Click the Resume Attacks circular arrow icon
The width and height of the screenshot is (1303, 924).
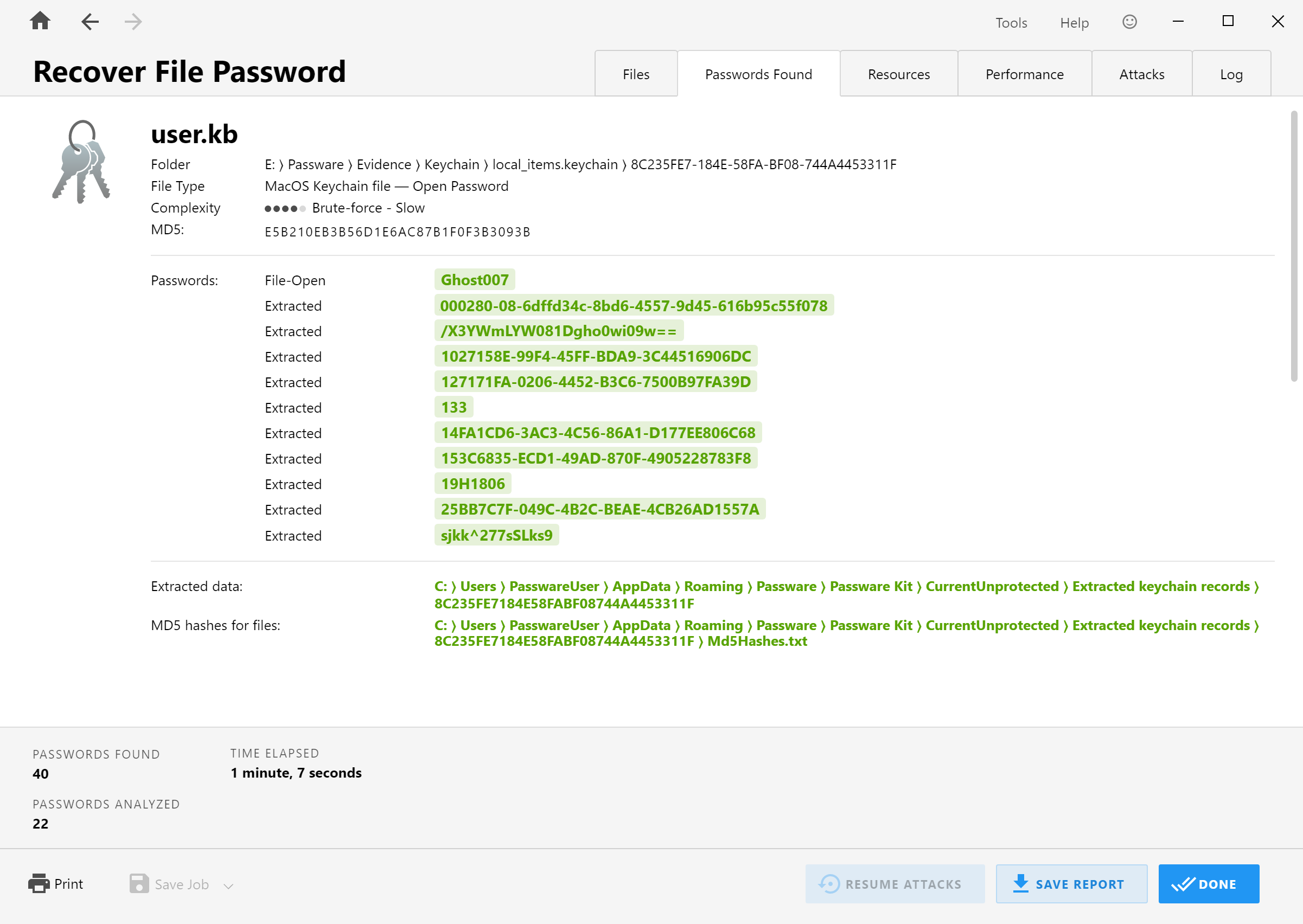point(829,884)
